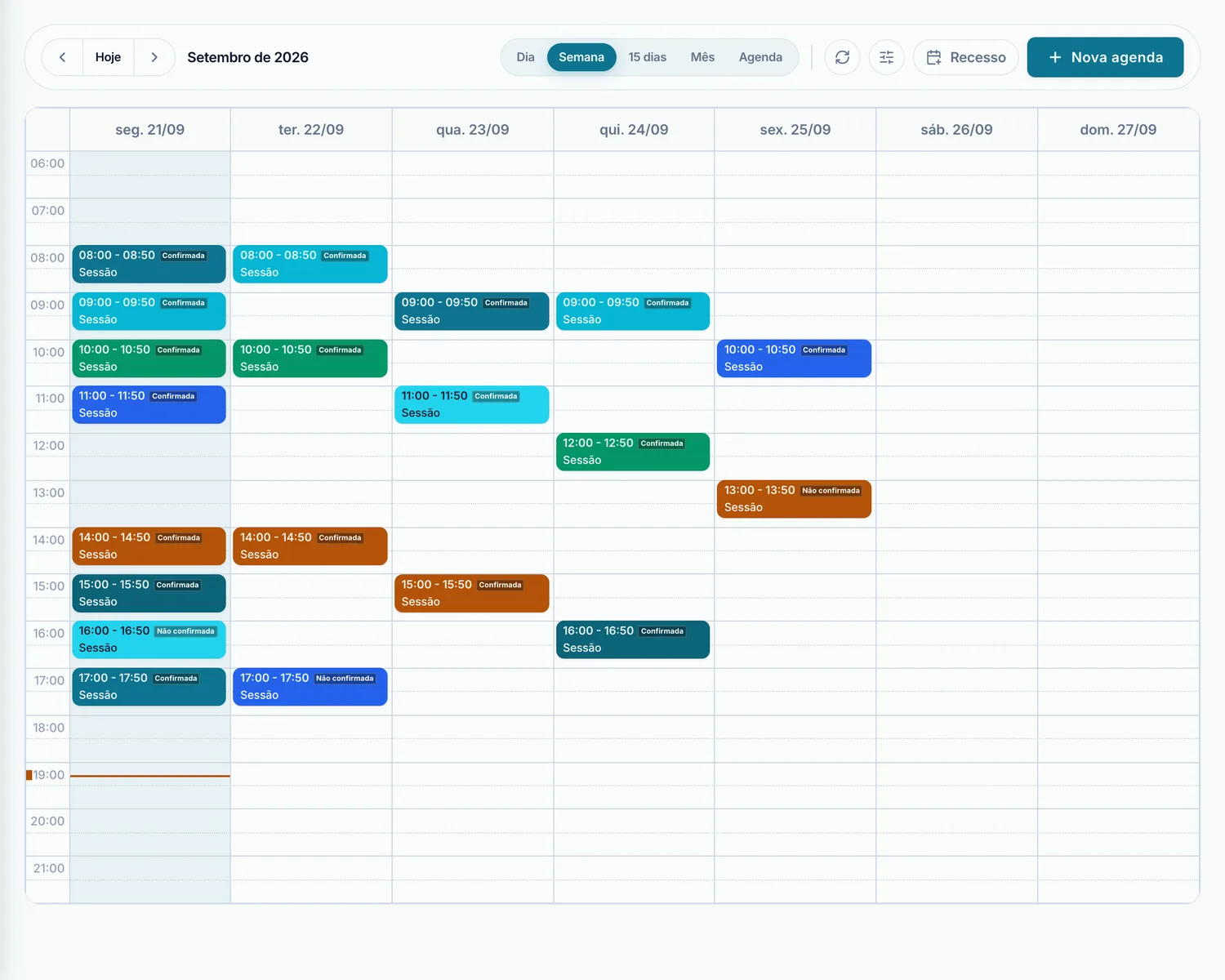Open Tuesday 17:00 - 17:50 unconfirmed session
The width and height of the screenshot is (1225, 980).
(310, 687)
